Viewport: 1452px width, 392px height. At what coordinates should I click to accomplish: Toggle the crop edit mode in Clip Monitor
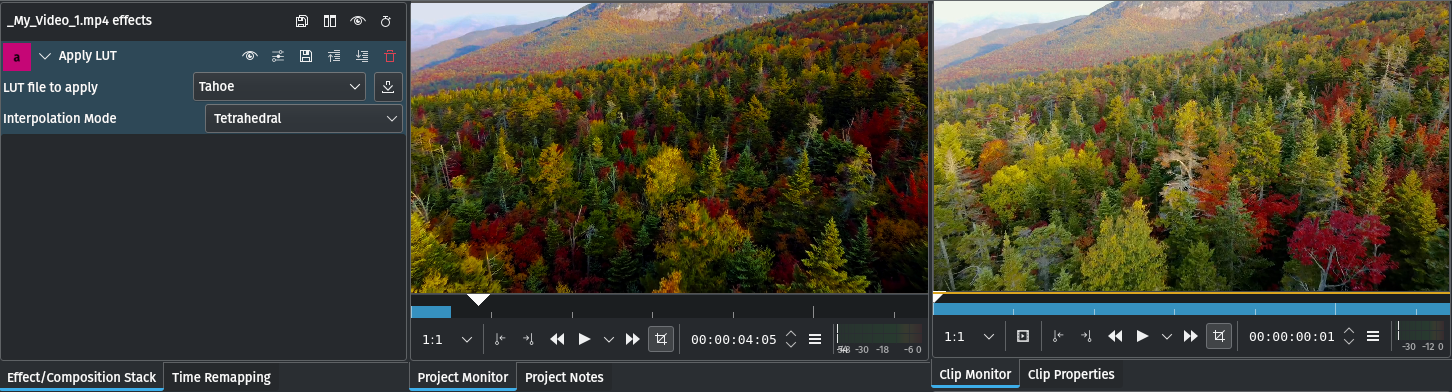[1219, 337]
